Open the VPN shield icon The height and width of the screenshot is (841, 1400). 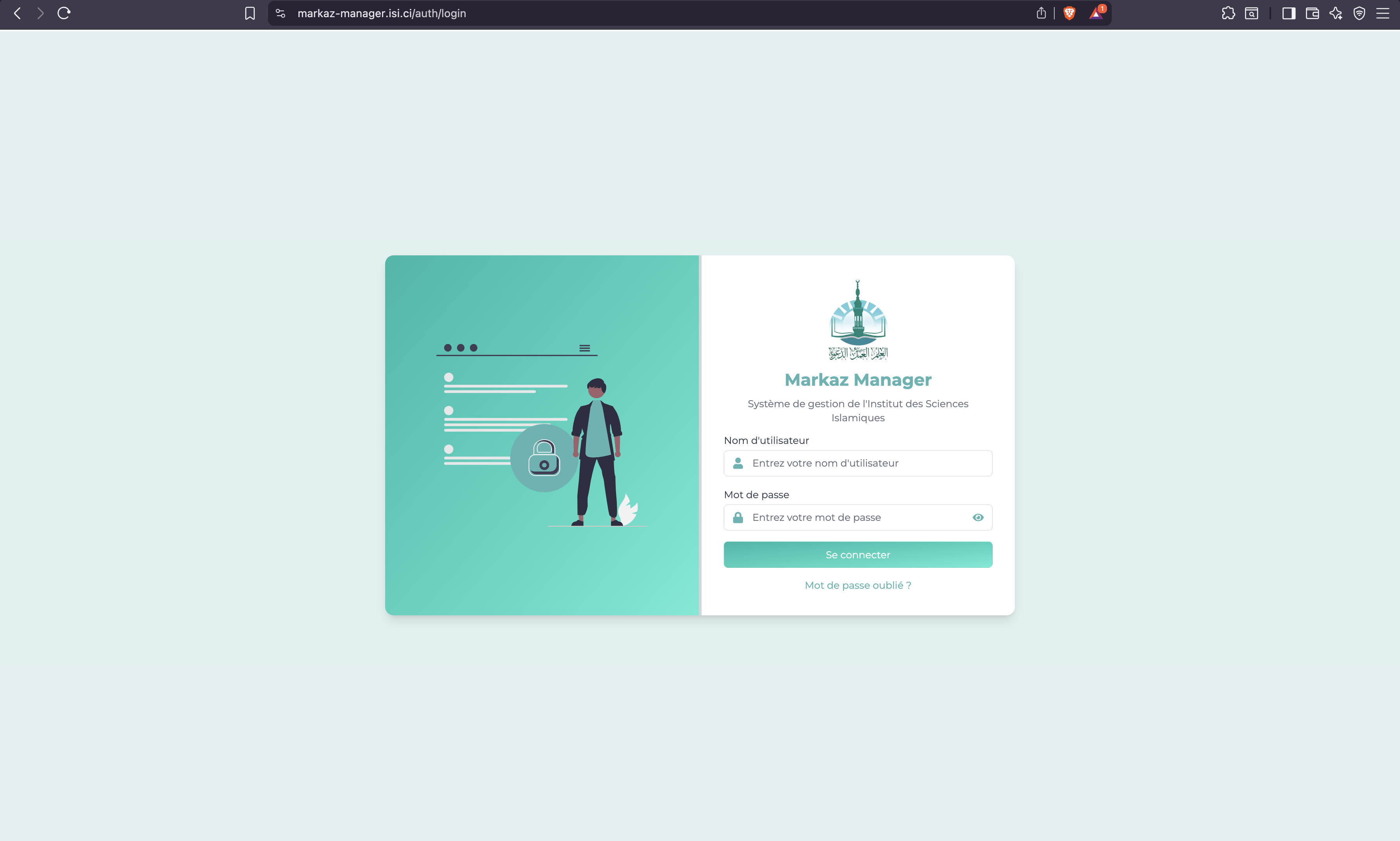coord(1359,13)
